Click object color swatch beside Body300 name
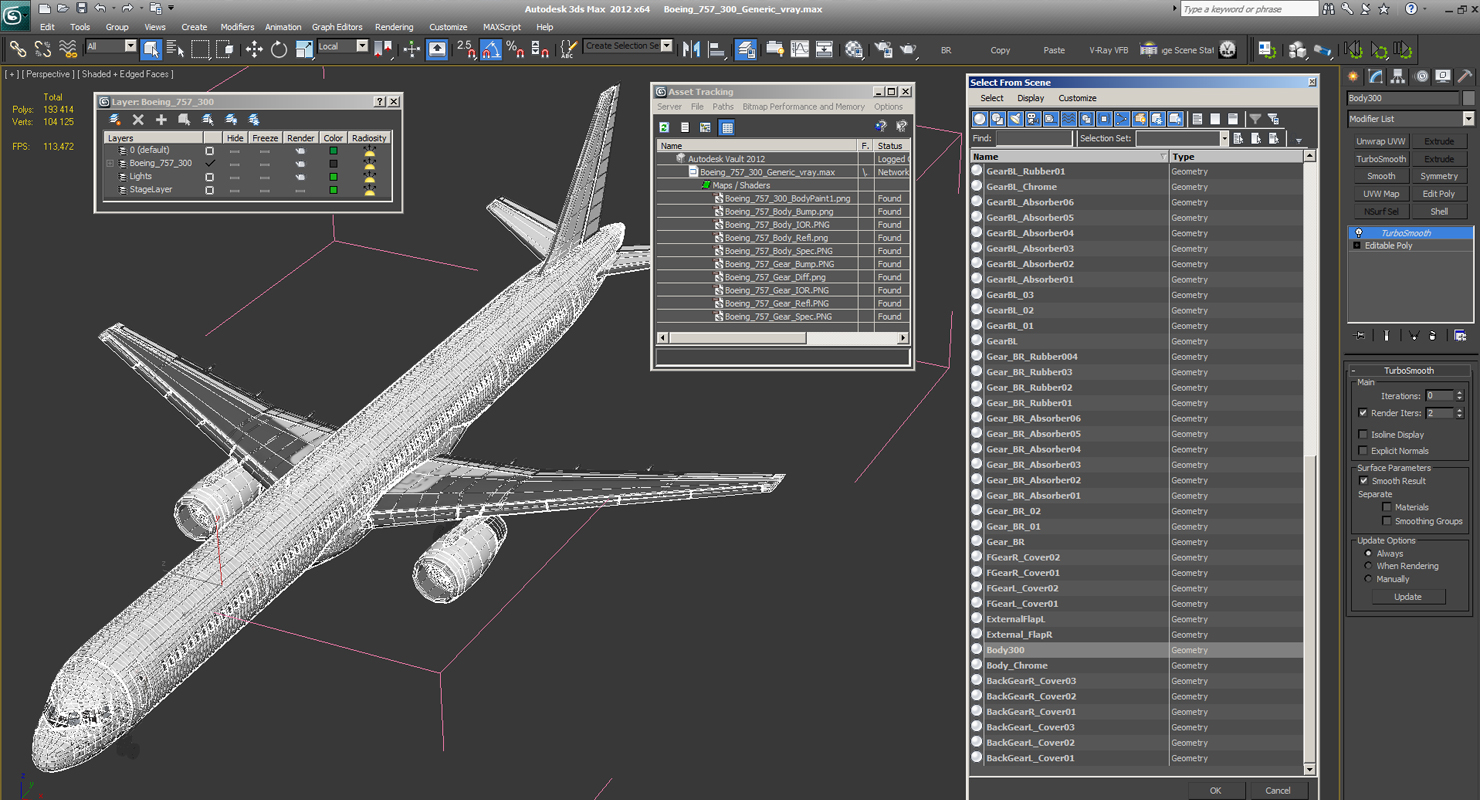Viewport: 1480px width, 800px height. 1468,98
